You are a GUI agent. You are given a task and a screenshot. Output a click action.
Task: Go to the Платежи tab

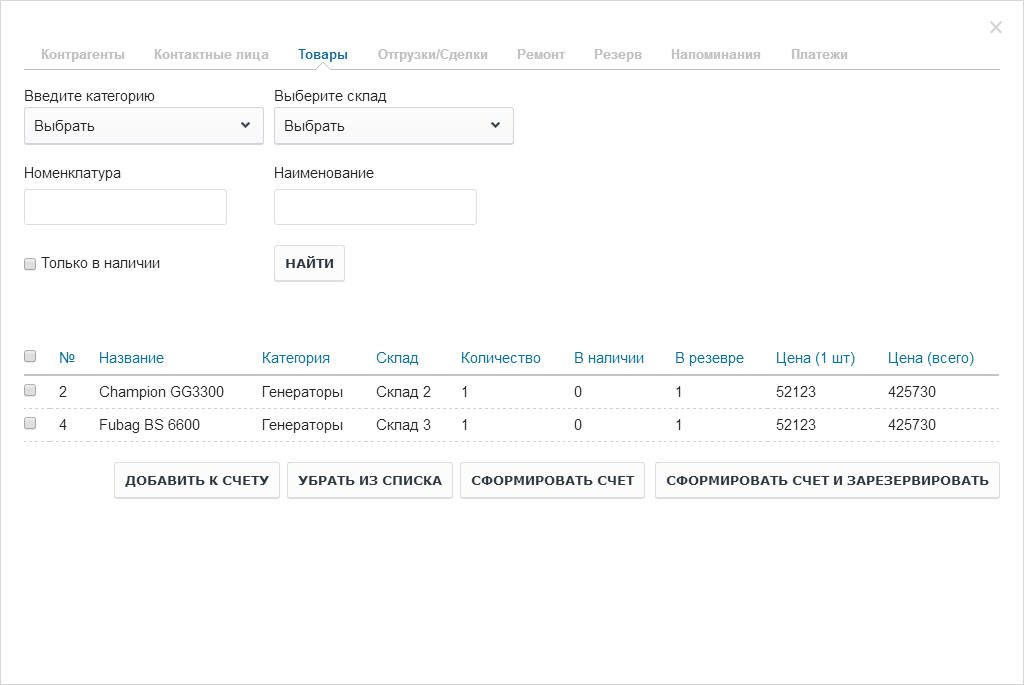[819, 55]
